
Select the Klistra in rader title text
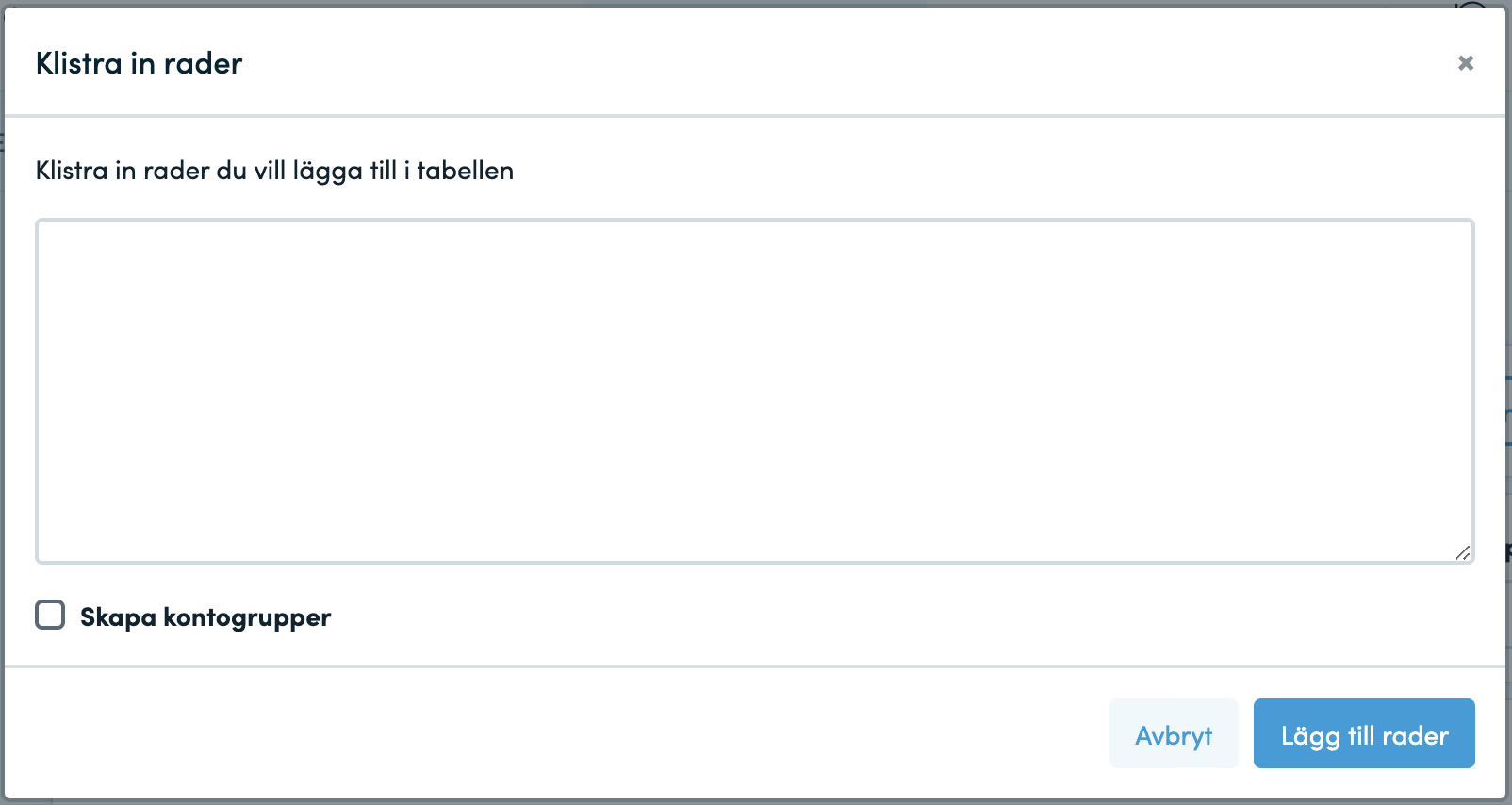139,63
